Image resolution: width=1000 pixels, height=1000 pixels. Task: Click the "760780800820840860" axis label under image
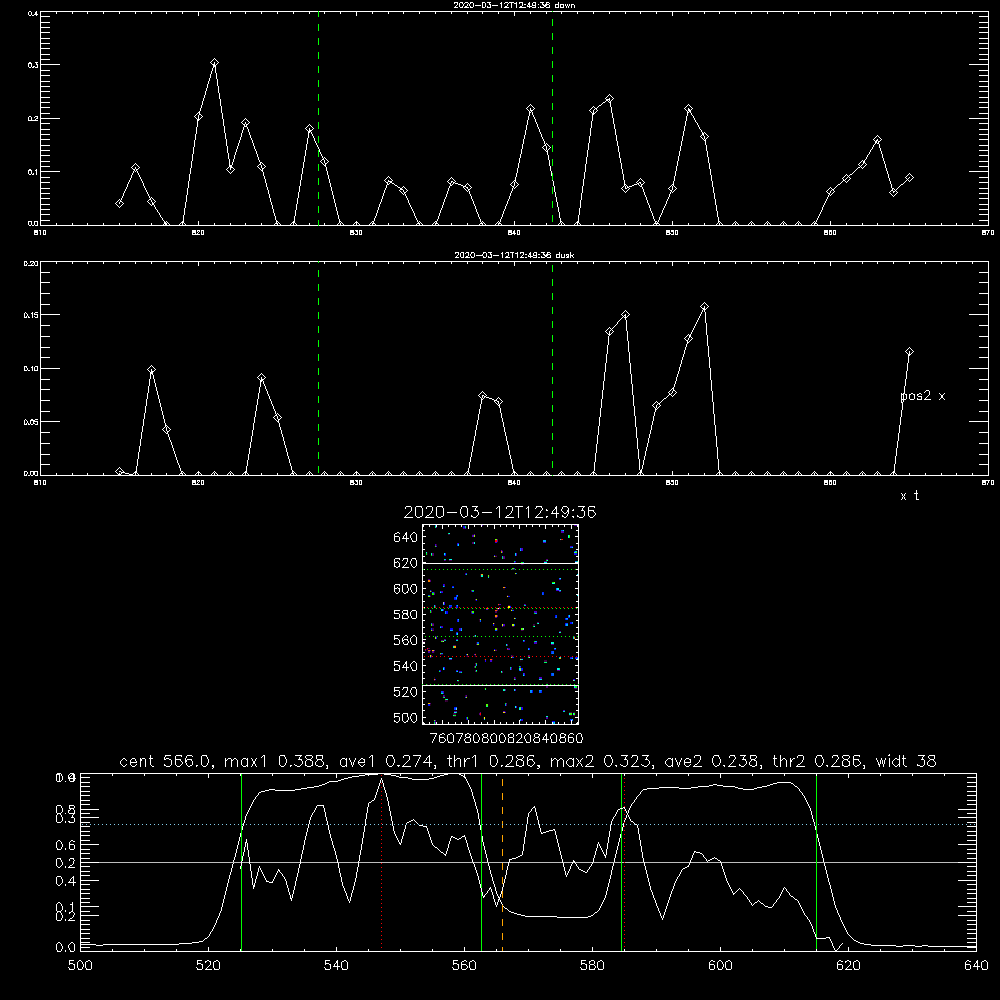point(506,739)
